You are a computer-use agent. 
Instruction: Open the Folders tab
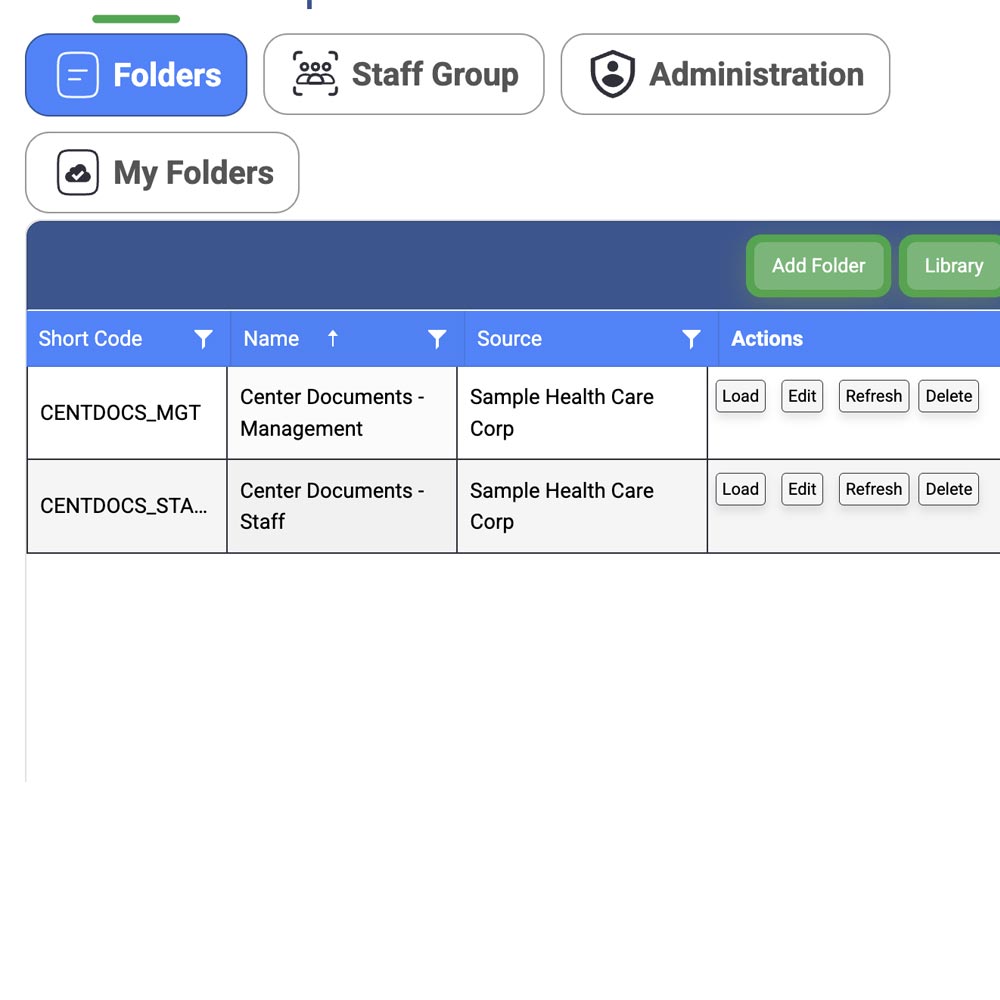click(x=136, y=75)
